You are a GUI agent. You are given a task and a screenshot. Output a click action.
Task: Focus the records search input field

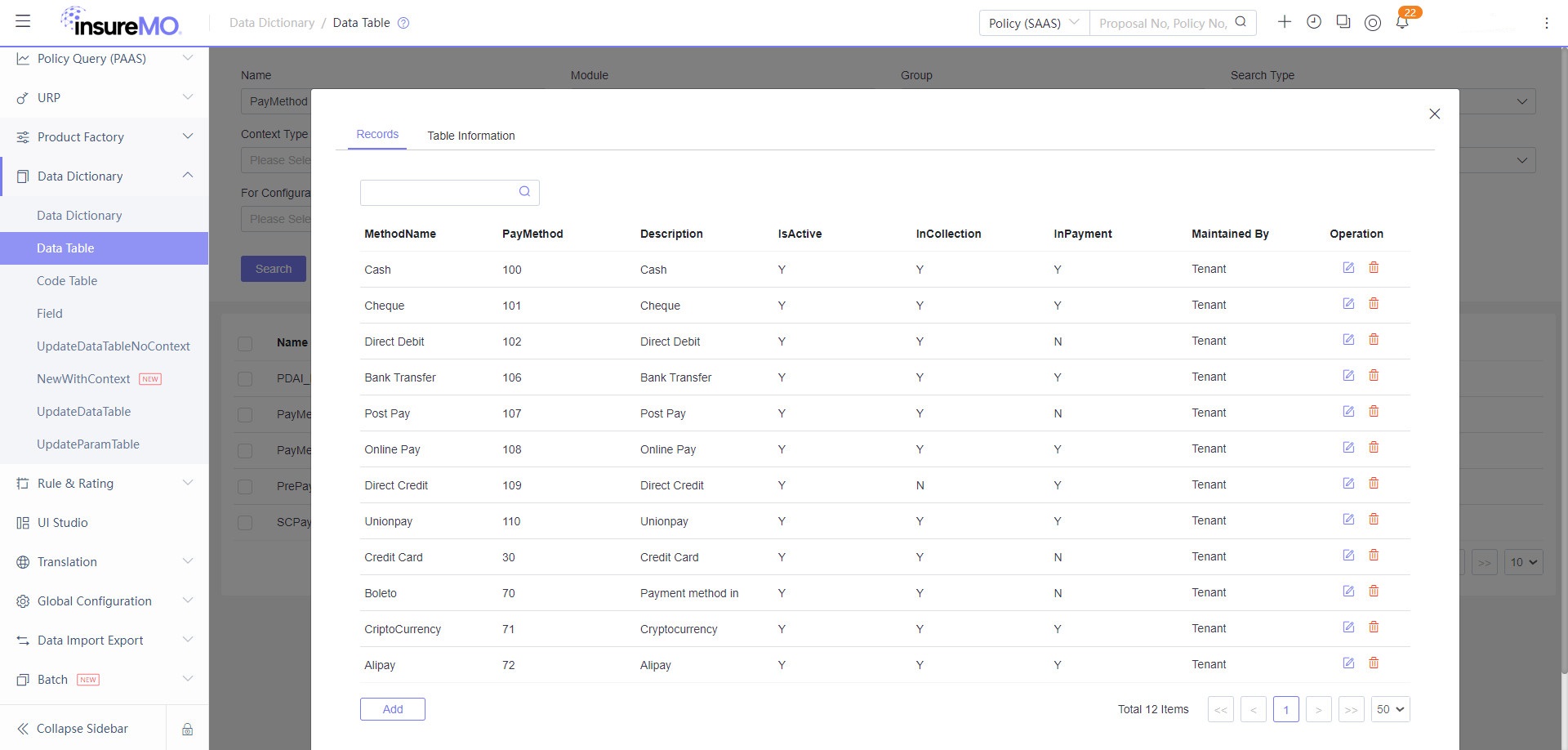437,192
